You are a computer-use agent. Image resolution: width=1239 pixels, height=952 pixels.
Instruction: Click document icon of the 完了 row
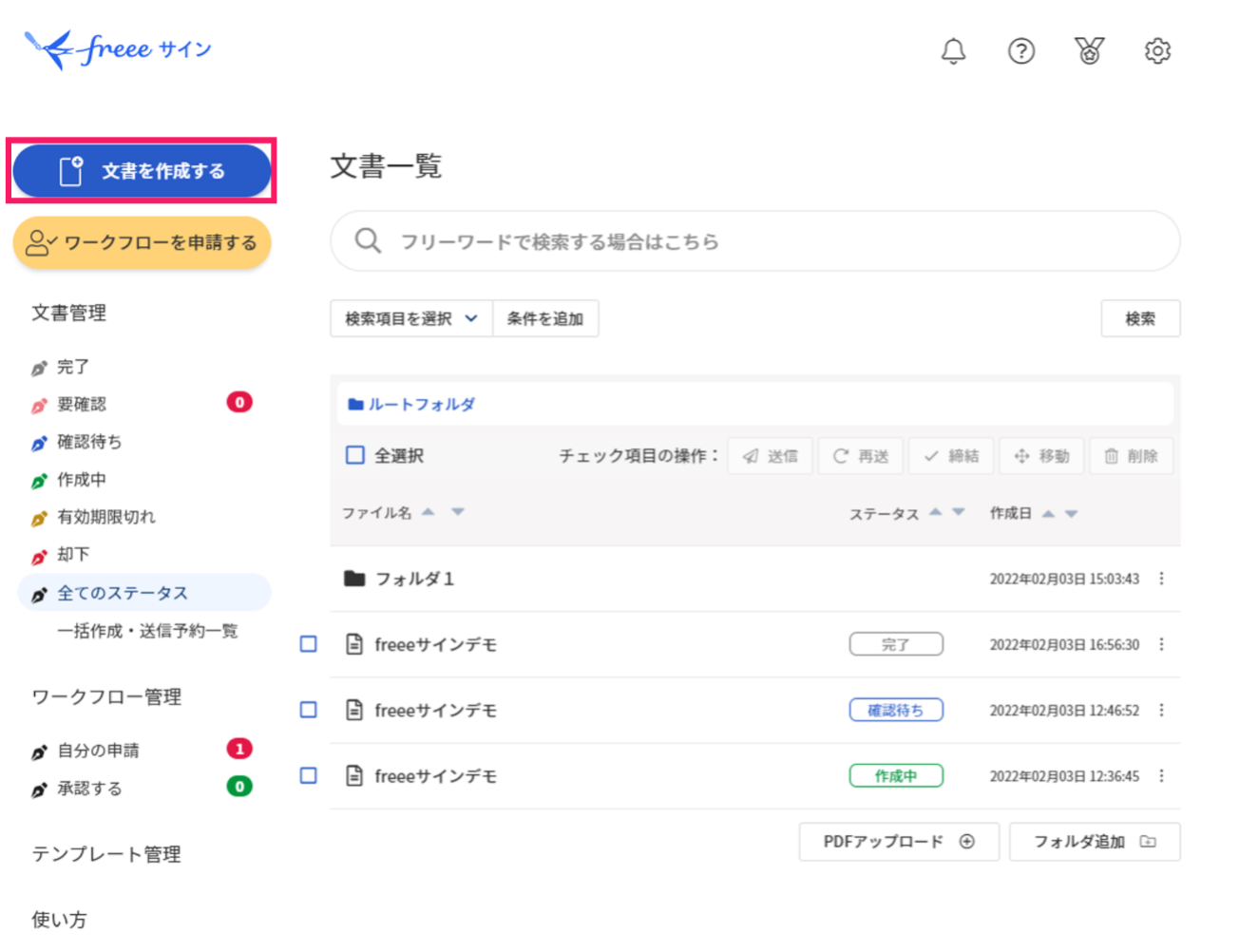click(354, 644)
